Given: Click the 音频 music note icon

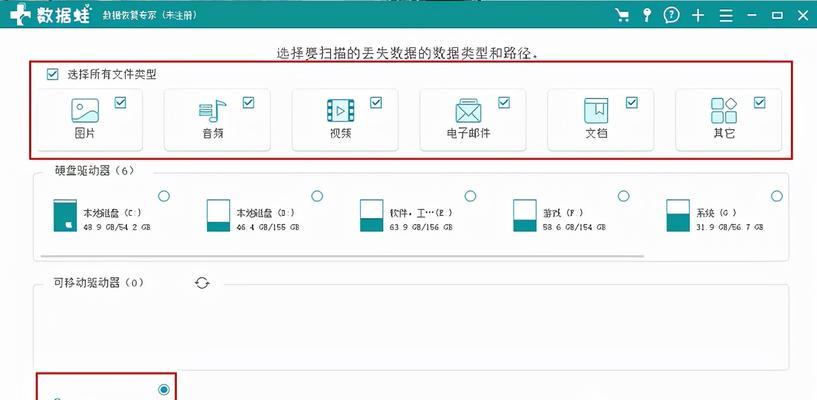Looking at the screenshot, I should [213, 110].
